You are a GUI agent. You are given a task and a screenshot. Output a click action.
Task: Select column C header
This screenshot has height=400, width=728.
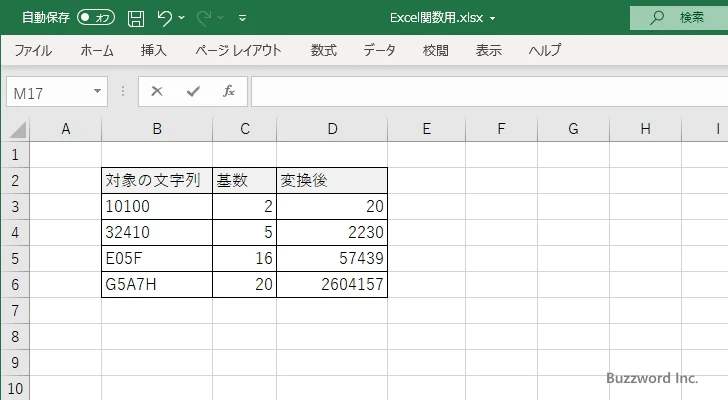point(245,129)
